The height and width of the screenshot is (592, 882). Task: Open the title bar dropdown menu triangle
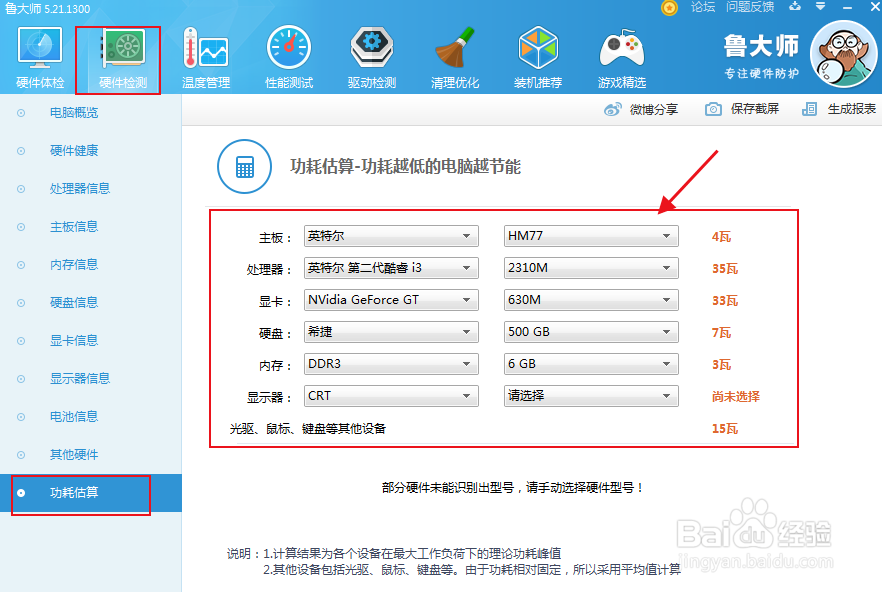(x=820, y=7)
